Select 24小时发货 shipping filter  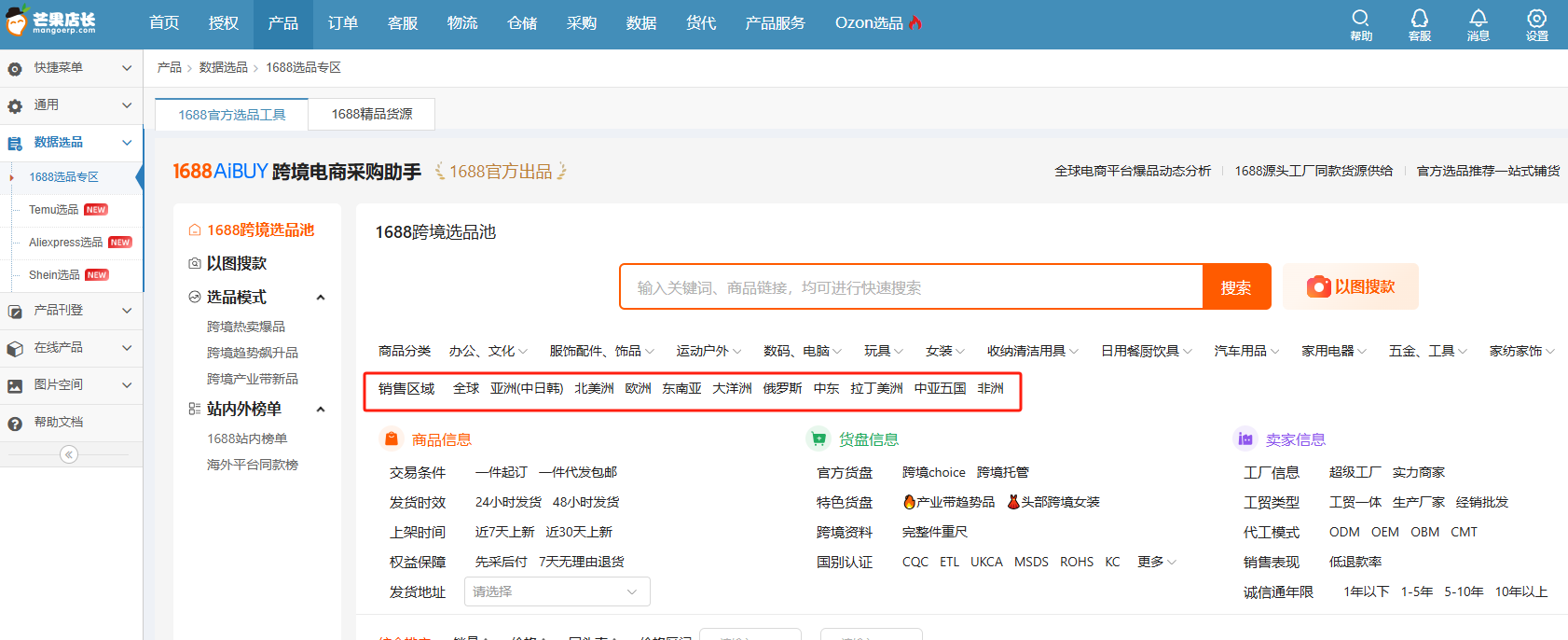508,502
